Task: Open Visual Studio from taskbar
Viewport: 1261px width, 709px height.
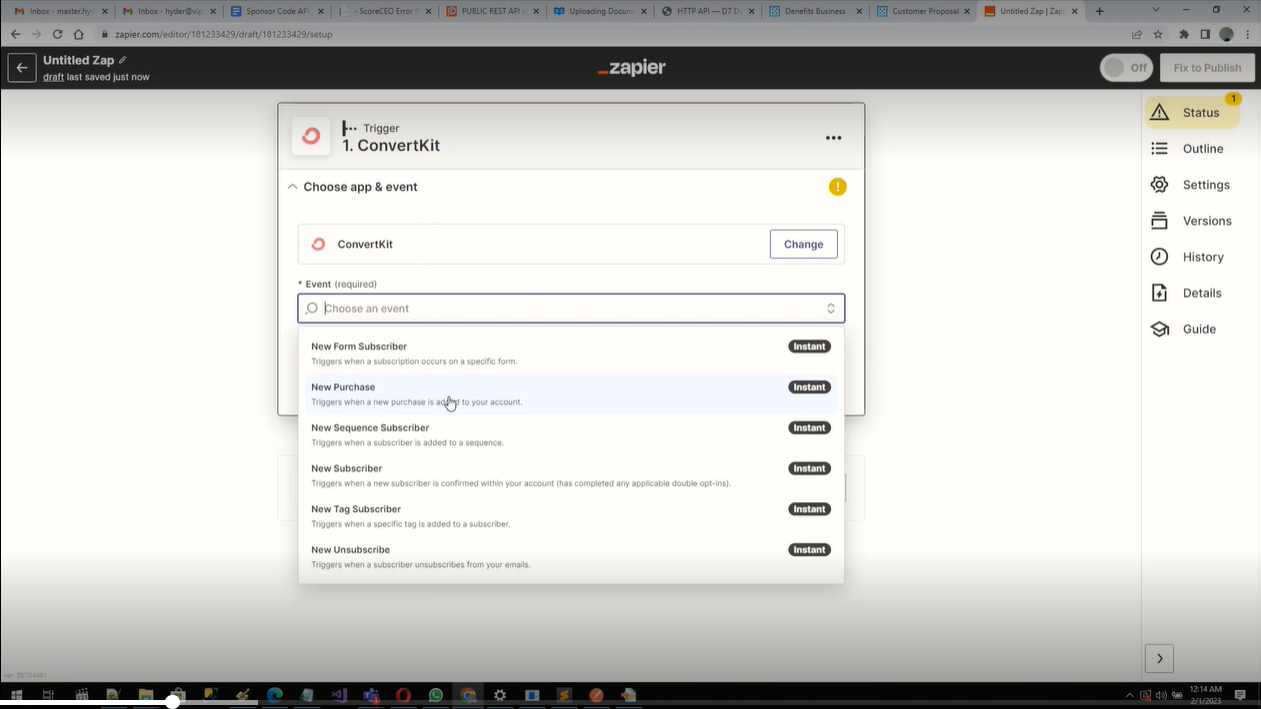Action: tap(339, 695)
